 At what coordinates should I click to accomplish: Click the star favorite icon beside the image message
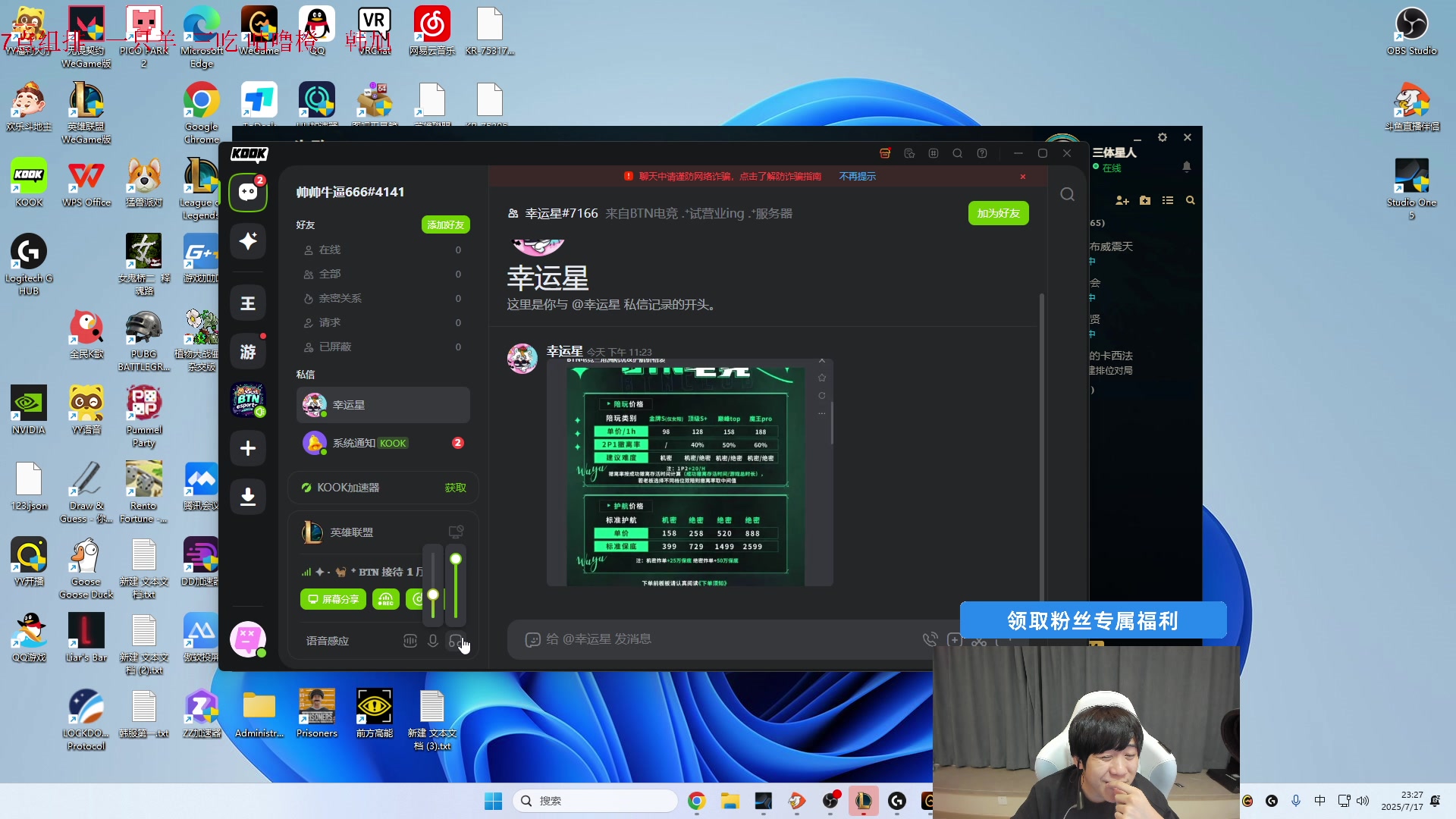tap(822, 378)
